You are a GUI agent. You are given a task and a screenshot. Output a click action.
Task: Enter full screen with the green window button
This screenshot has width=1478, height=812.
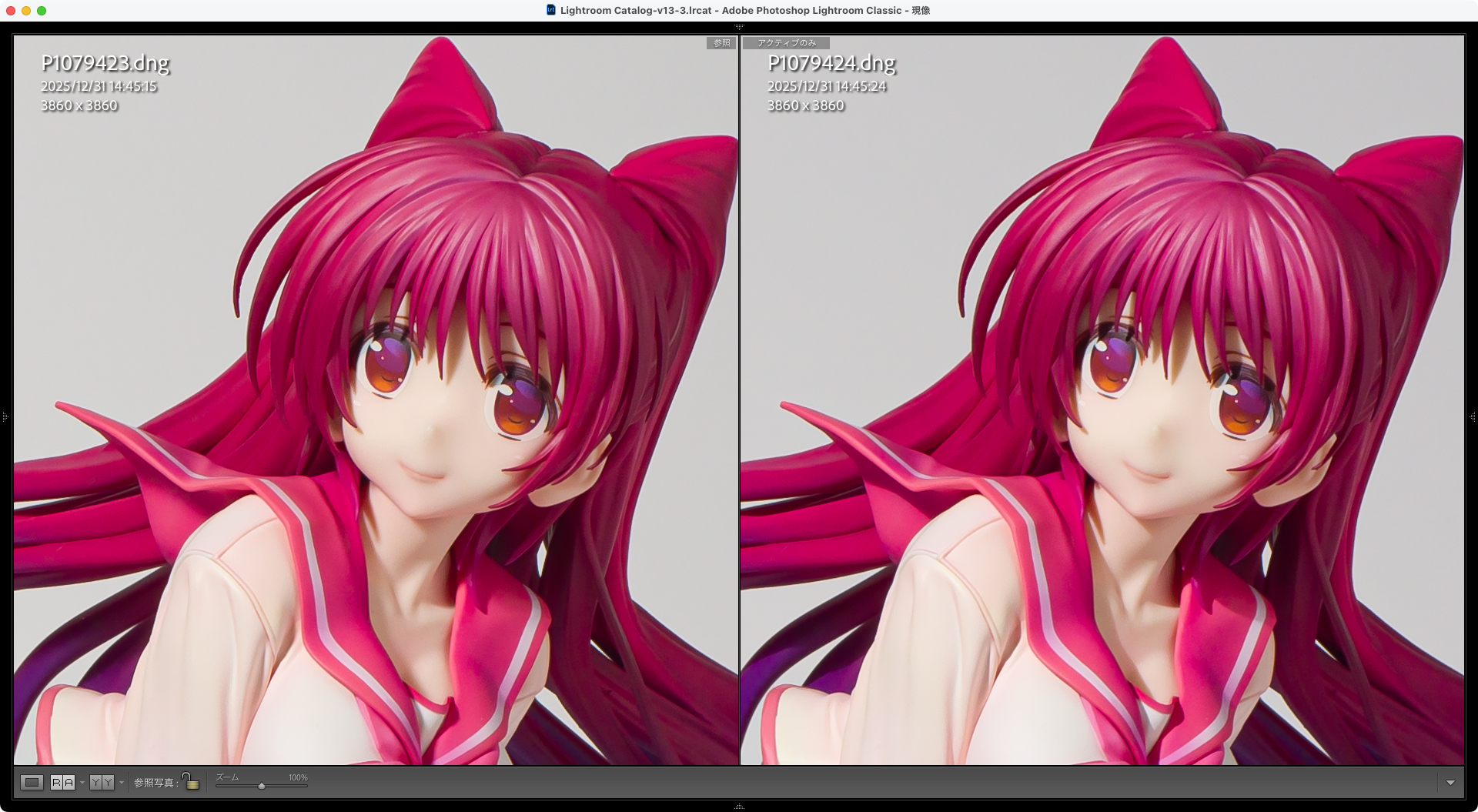pyautogui.click(x=42, y=11)
